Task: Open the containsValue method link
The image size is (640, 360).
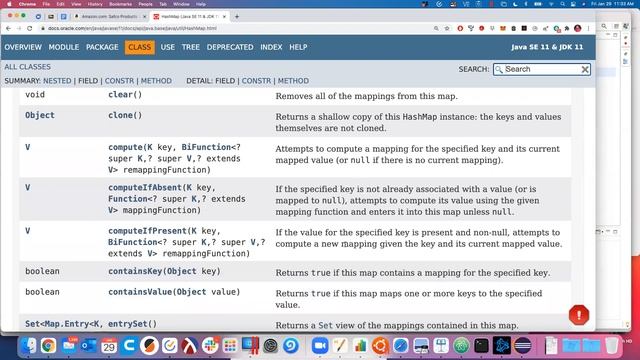Action: (140, 292)
